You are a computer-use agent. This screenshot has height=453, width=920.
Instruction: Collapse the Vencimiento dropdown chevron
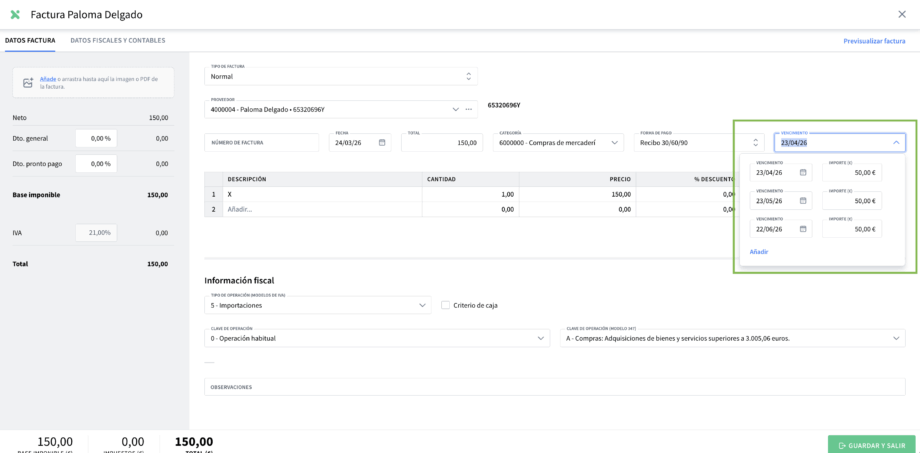click(x=895, y=143)
